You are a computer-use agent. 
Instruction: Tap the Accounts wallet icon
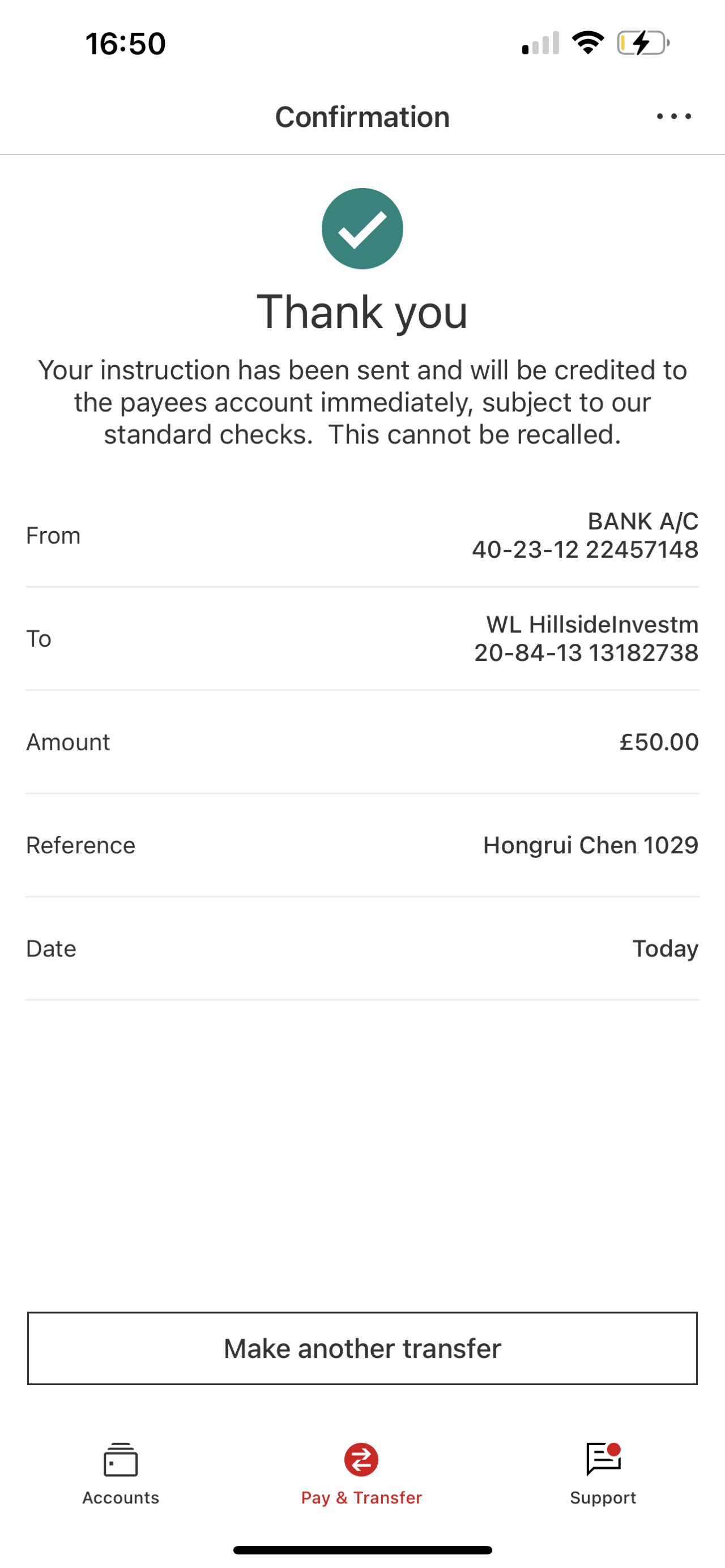coord(121,1459)
